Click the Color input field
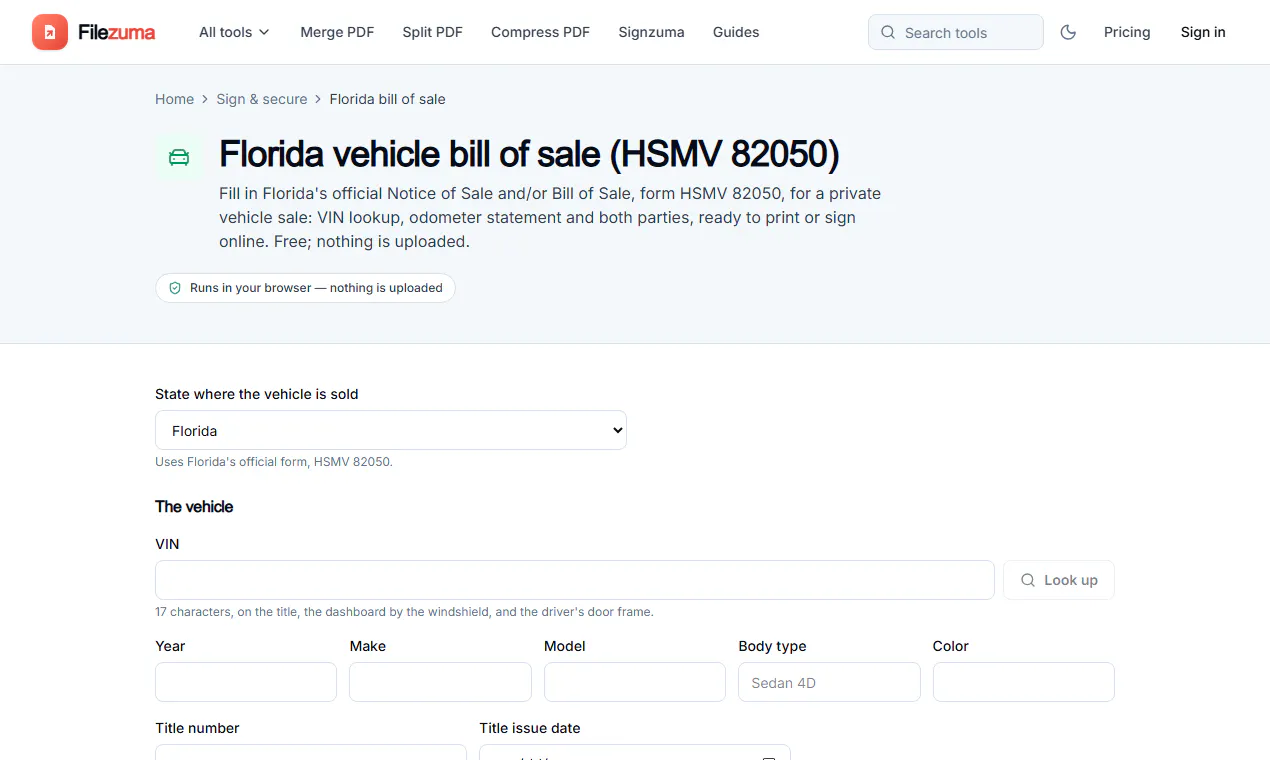The image size is (1270, 760). point(1024,682)
